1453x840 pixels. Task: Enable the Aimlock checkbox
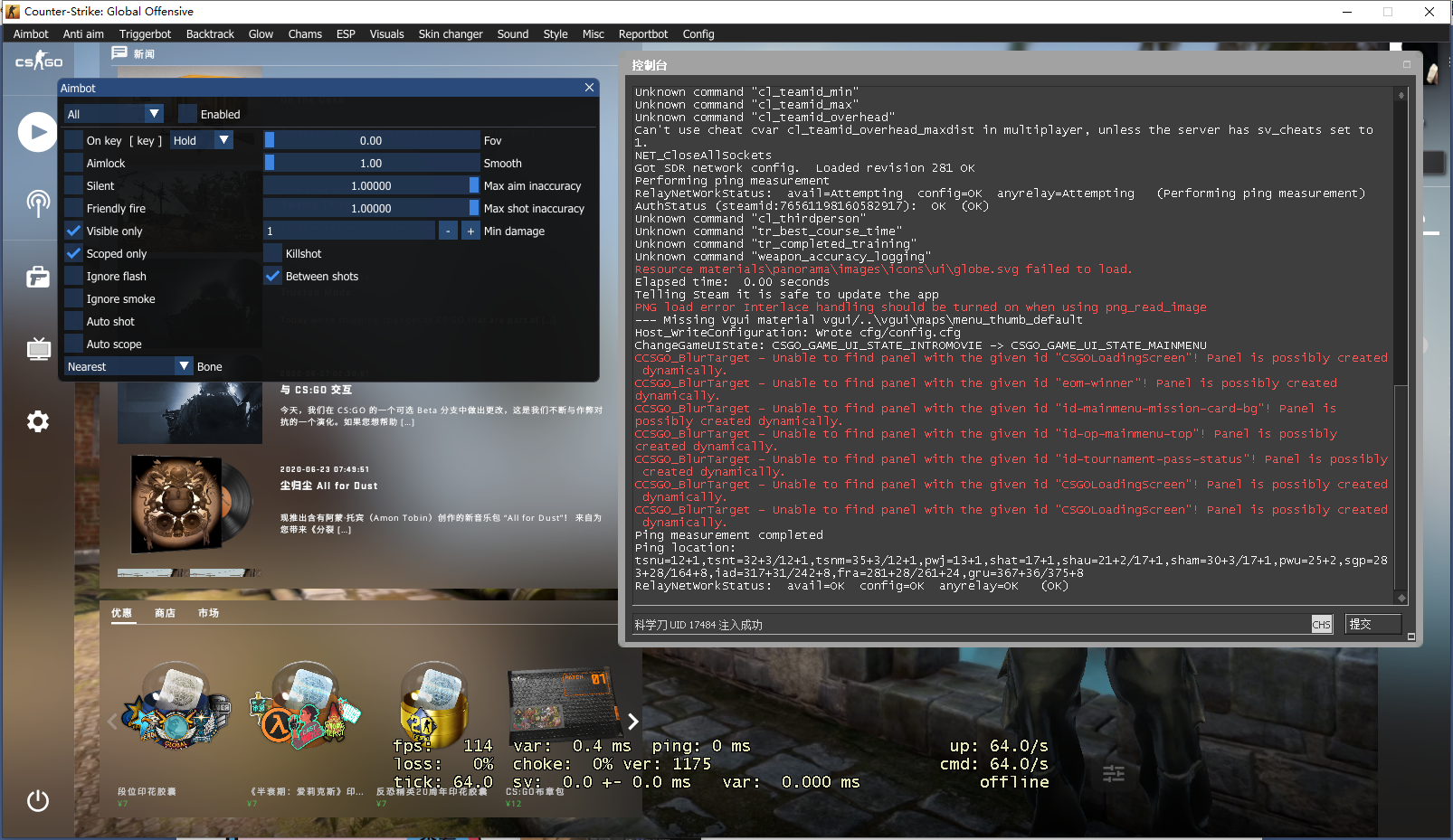[x=74, y=163]
